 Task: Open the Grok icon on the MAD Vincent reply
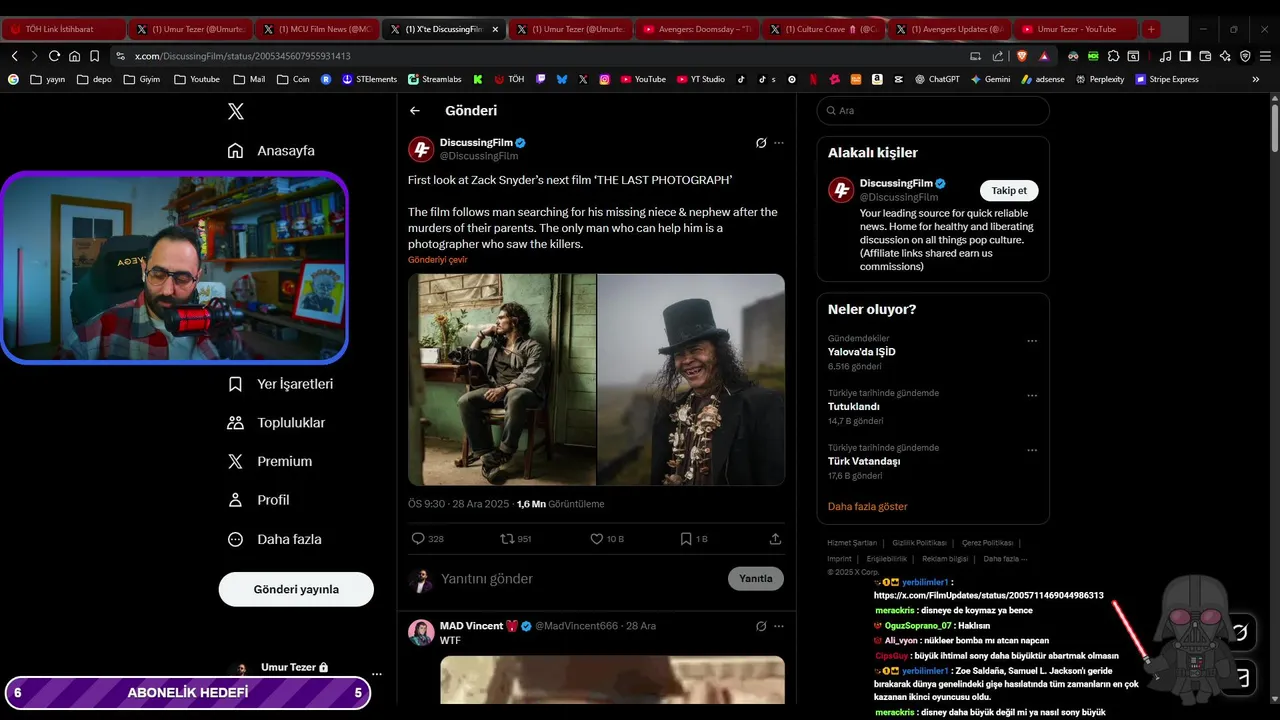point(761,626)
